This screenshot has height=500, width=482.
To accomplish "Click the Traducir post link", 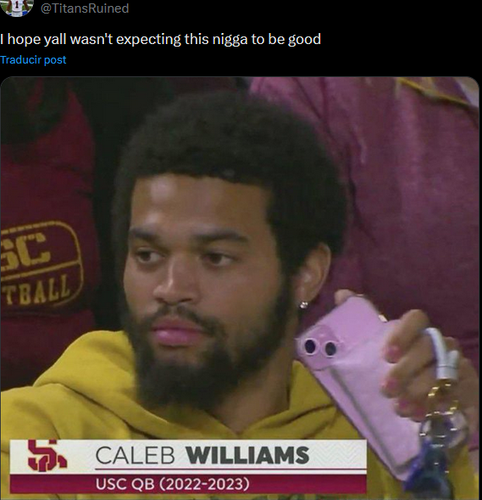I will tap(33, 60).
